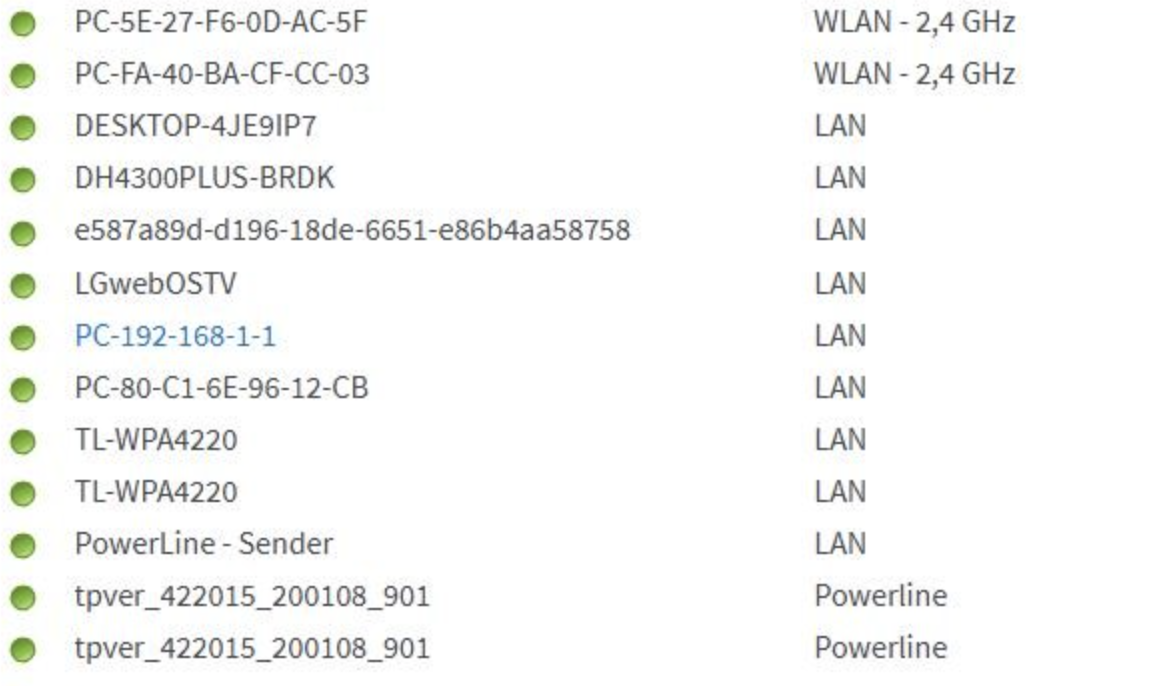The height and width of the screenshot is (686, 1162).
Task: Click the green status dot beside LGwebOSTV
Action: pos(23,286)
